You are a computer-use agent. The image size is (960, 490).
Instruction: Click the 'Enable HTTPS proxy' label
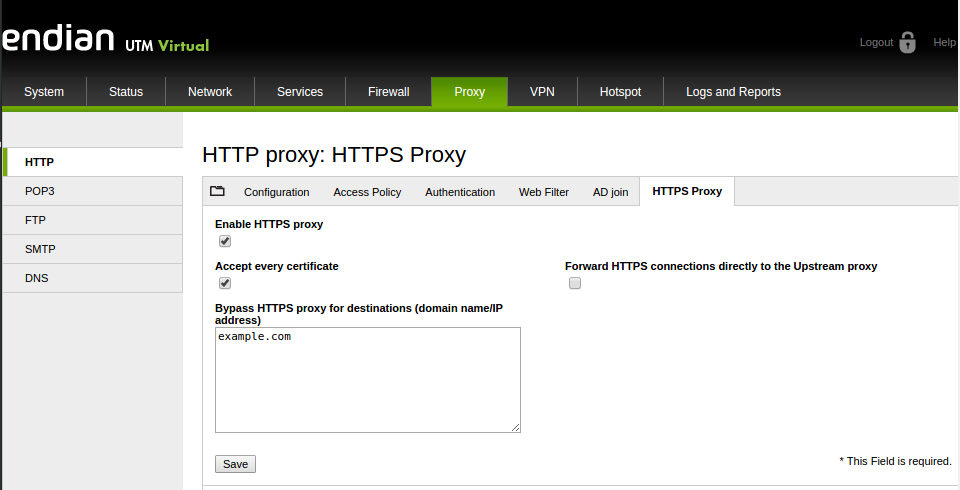coord(269,224)
